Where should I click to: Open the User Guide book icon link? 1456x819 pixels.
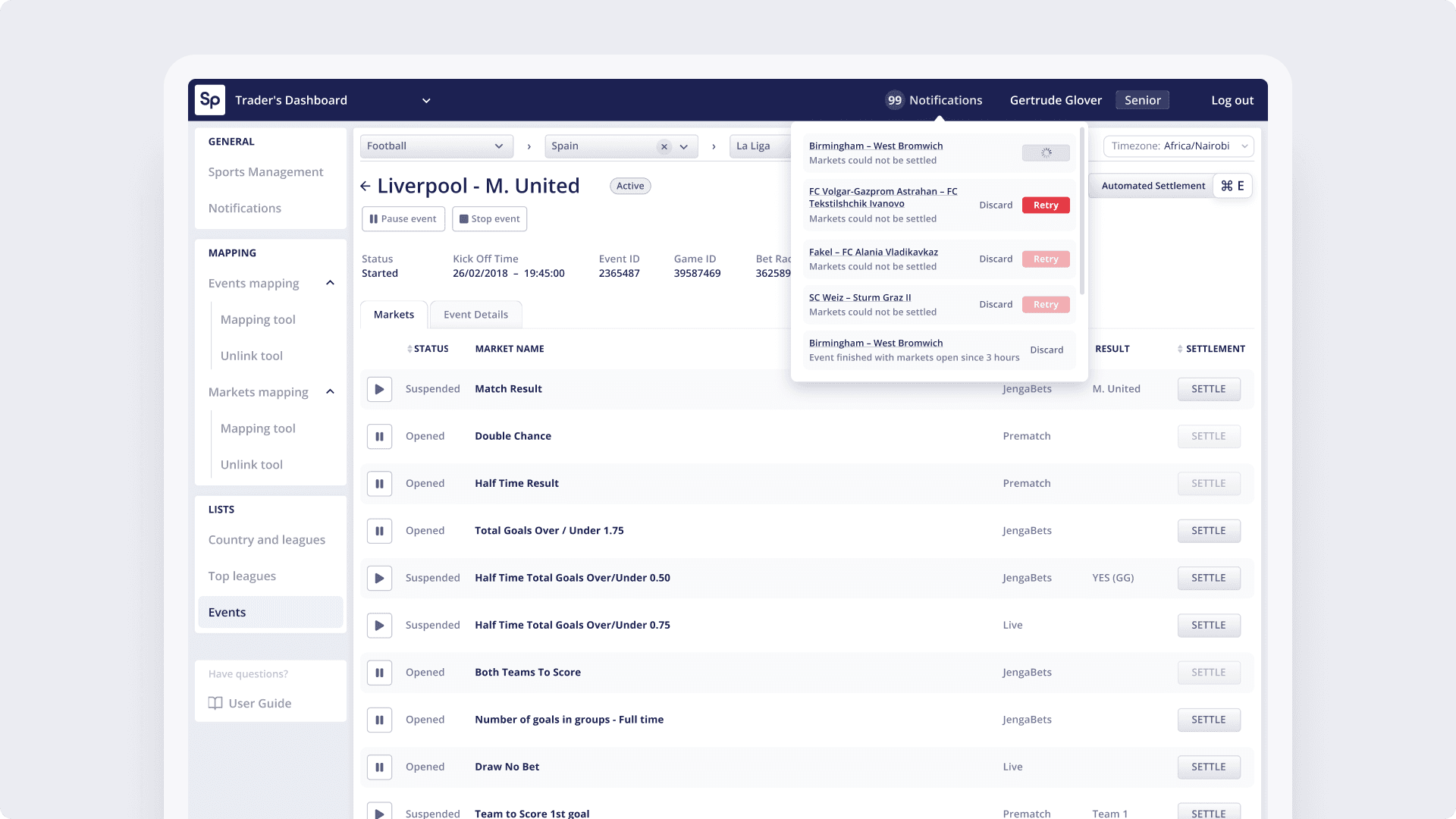point(215,703)
